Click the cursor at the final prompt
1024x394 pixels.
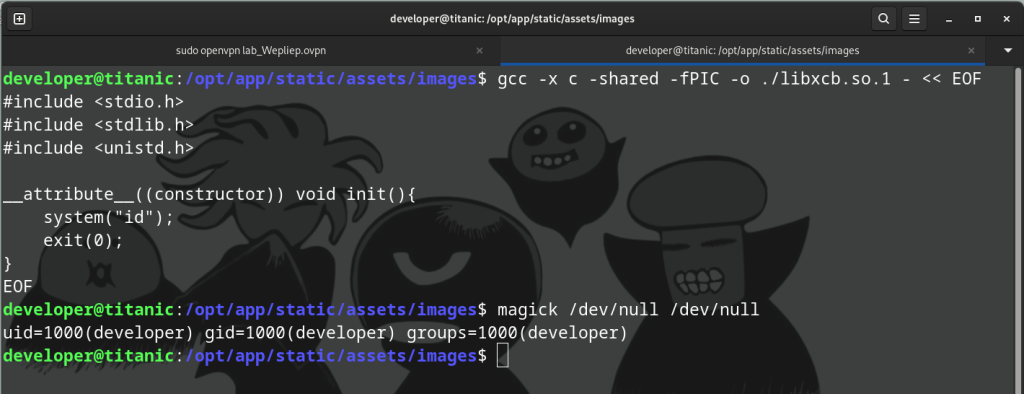click(x=502, y=356)
